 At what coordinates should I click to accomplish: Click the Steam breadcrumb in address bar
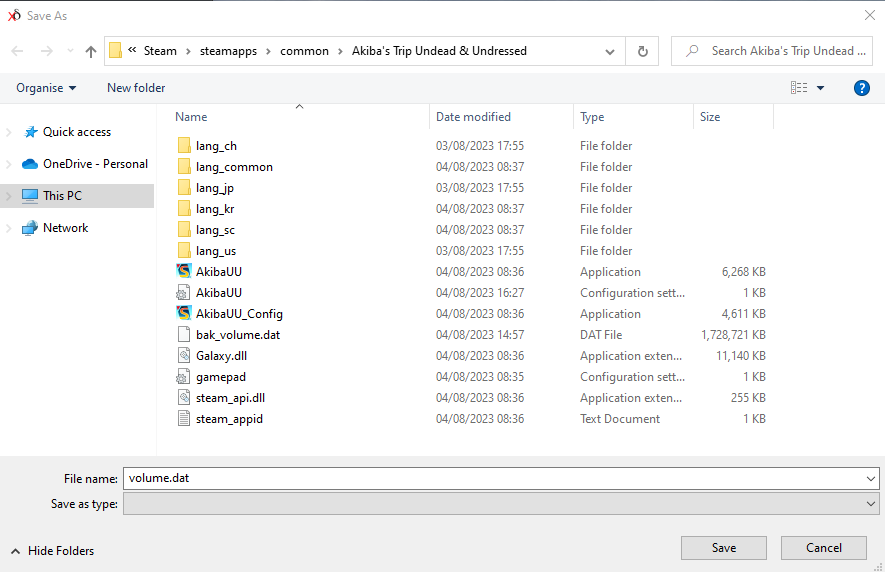point(160,51)
